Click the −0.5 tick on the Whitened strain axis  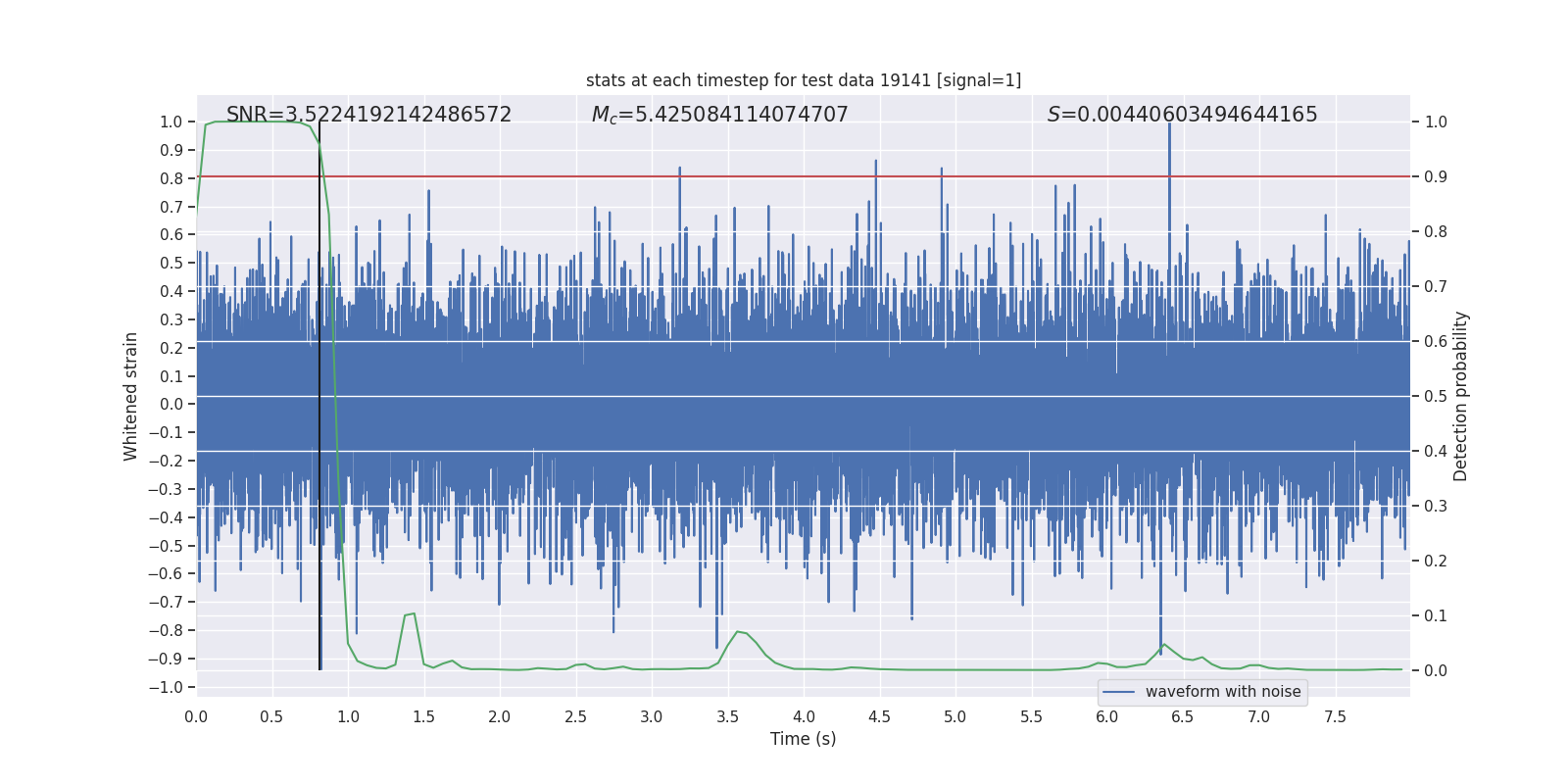(166, 546)
